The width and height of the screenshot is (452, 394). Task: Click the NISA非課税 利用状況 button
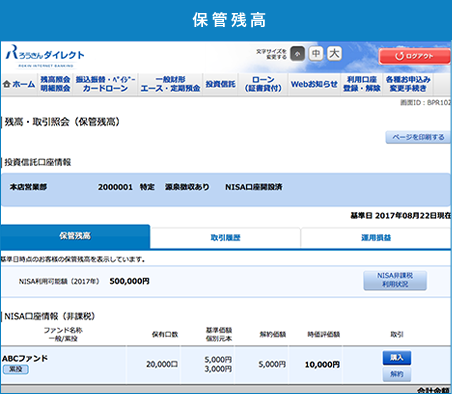pyautogui.click(x=395, y=280)
